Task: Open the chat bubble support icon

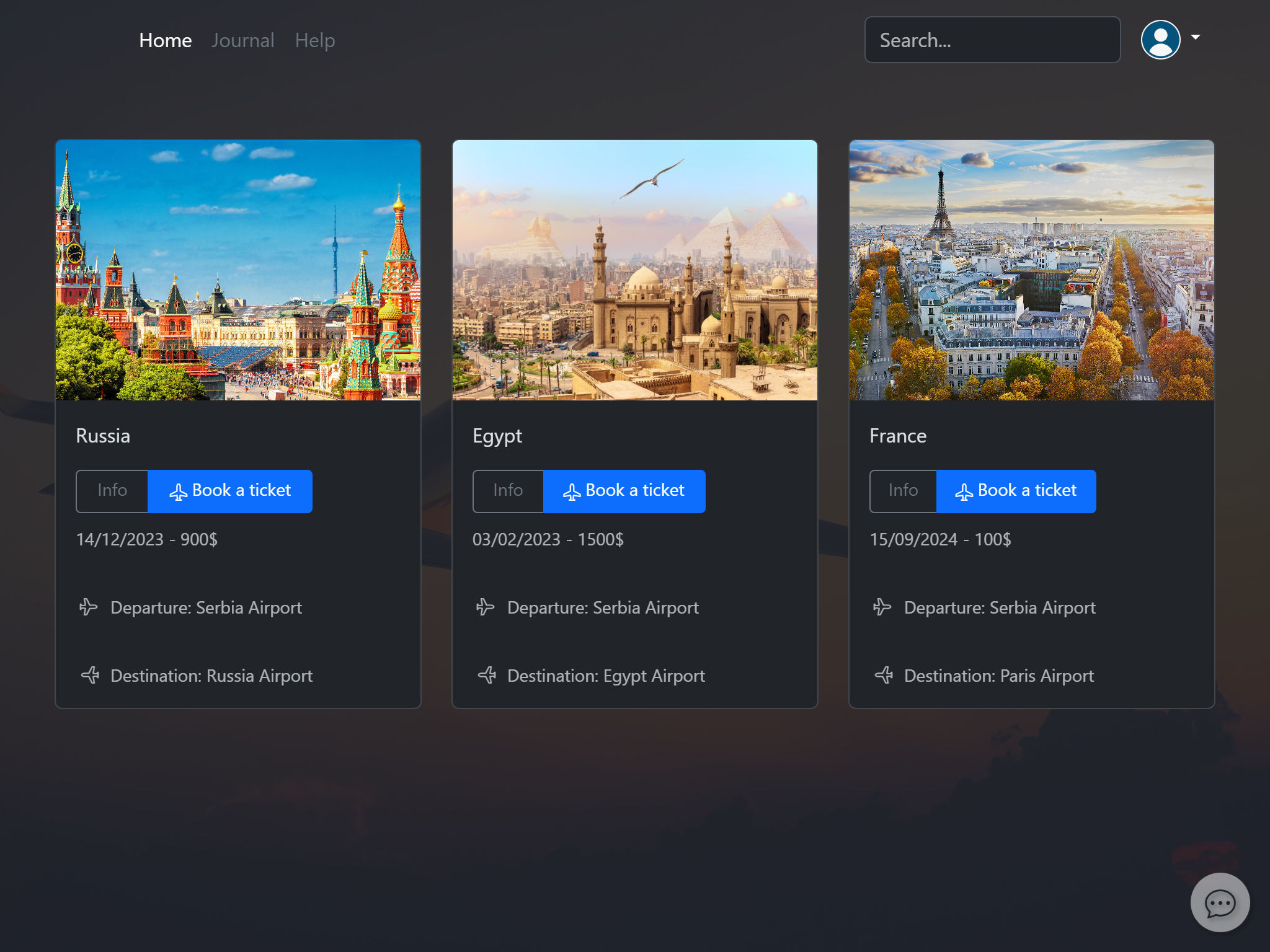Action: (1219, 902)
